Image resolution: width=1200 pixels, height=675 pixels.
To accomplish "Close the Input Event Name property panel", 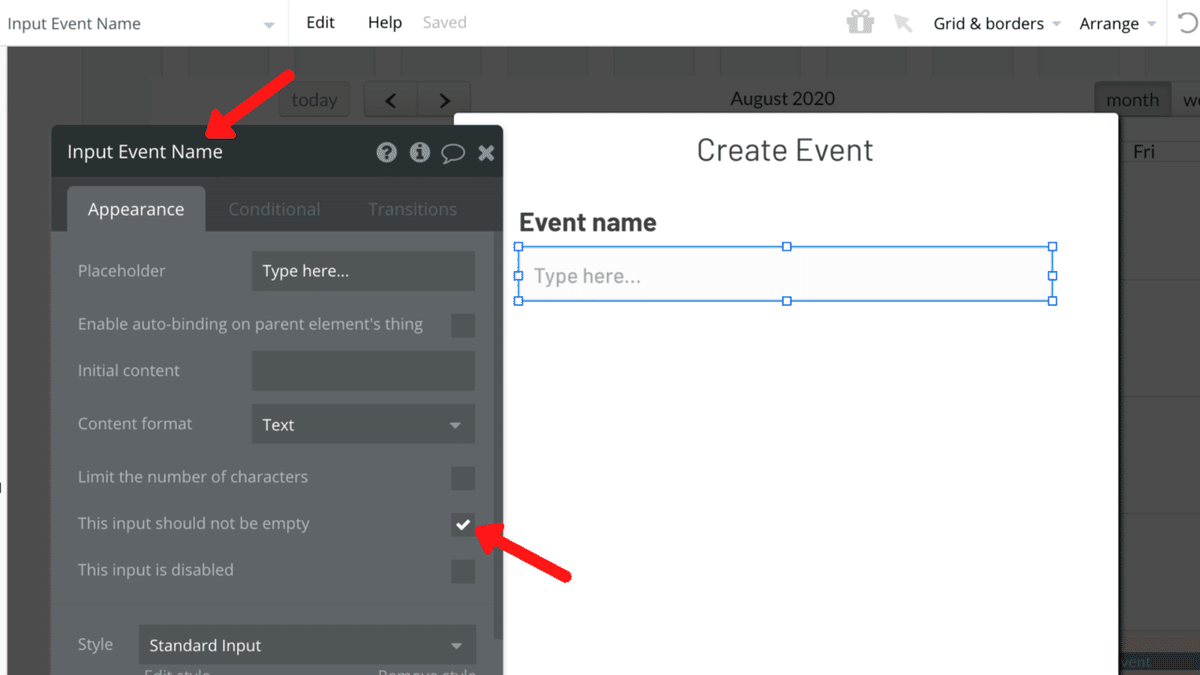I will (486, 152).
